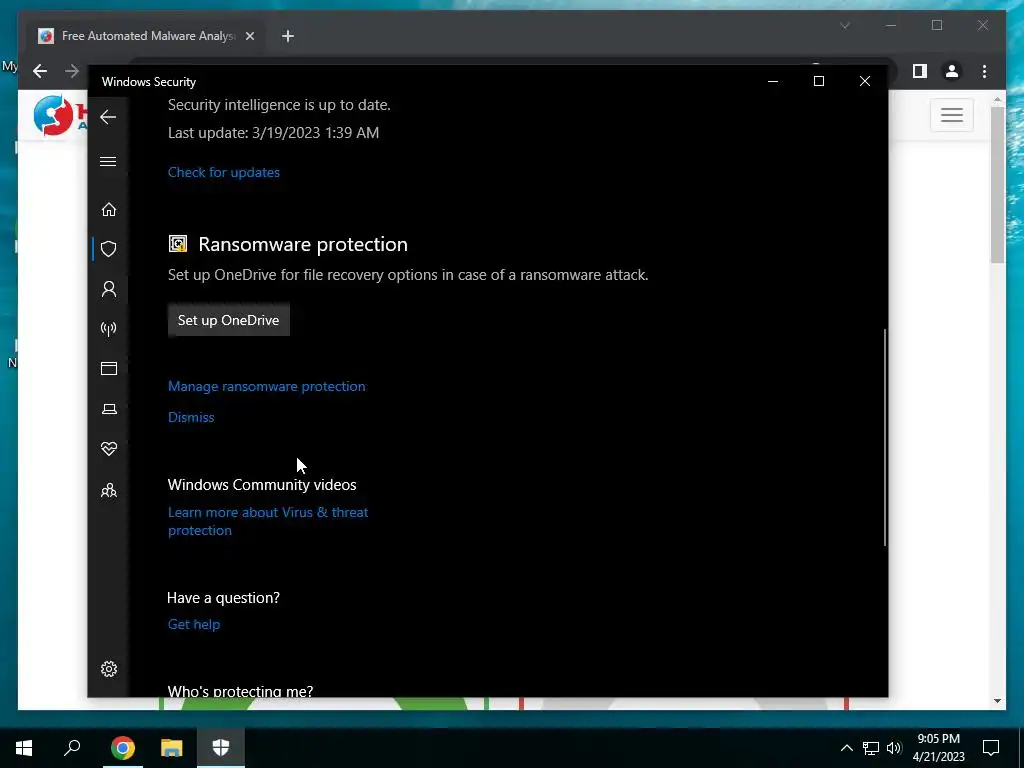Click Check for updates link
The image size is (1024, 768).
(223, 172)
